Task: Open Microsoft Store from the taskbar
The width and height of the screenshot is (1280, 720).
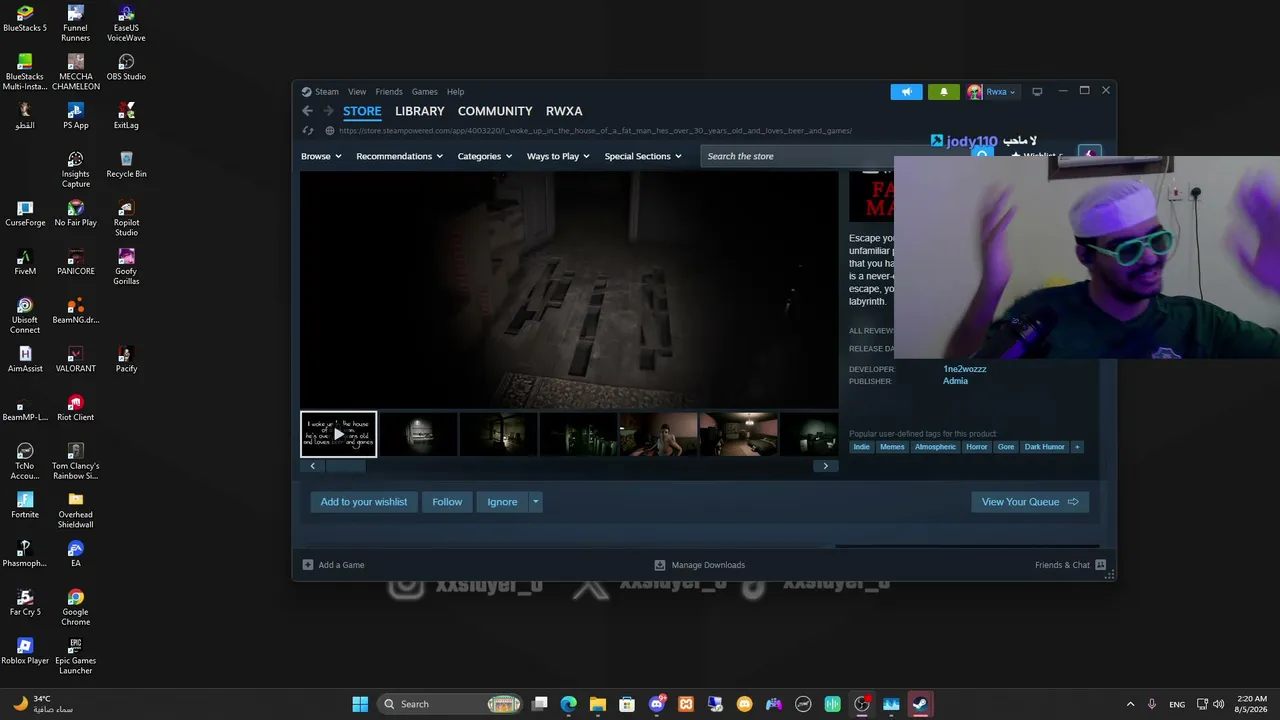Action: point(627,704)
